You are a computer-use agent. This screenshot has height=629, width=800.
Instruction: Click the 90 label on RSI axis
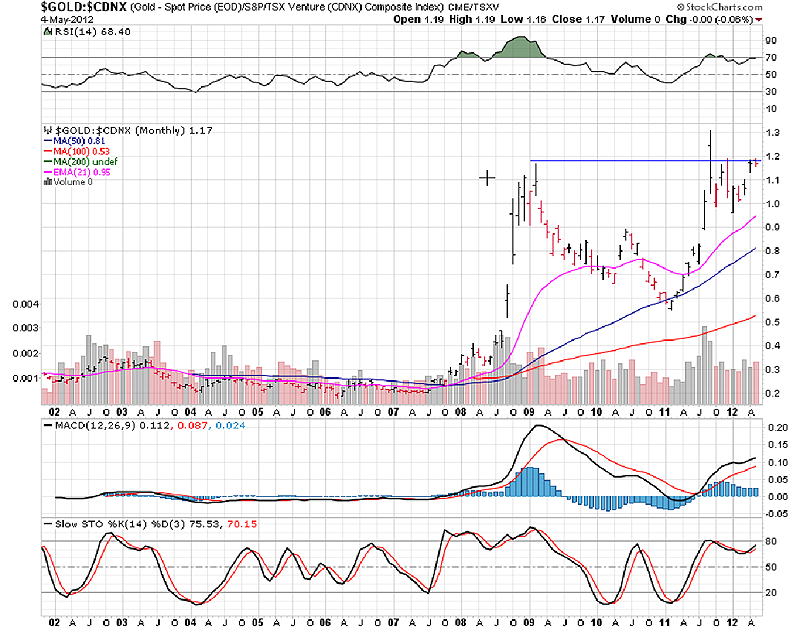771,41
